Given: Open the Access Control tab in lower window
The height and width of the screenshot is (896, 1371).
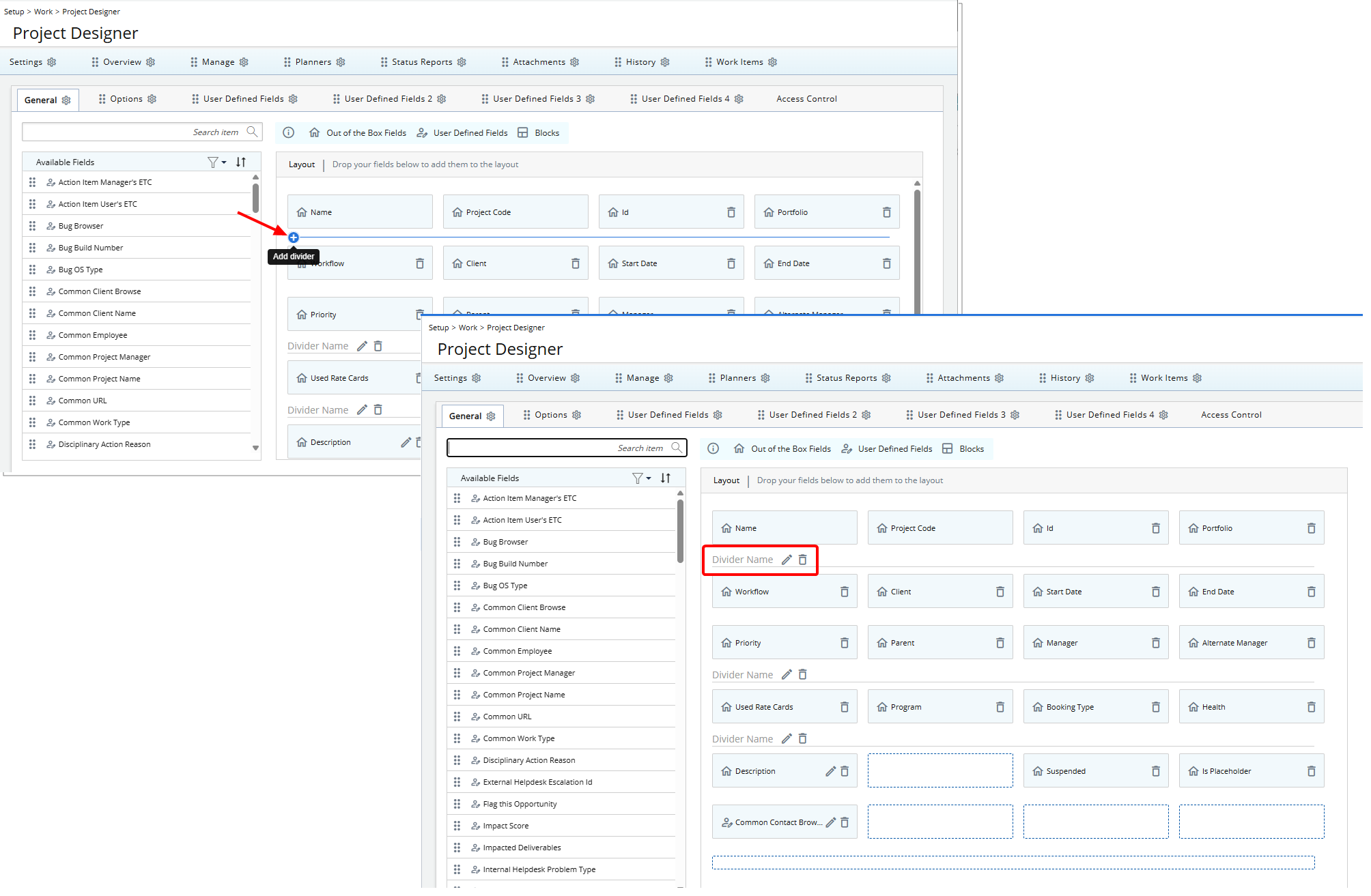Looking at the screenshot, I should click(x=1231, y=415).
